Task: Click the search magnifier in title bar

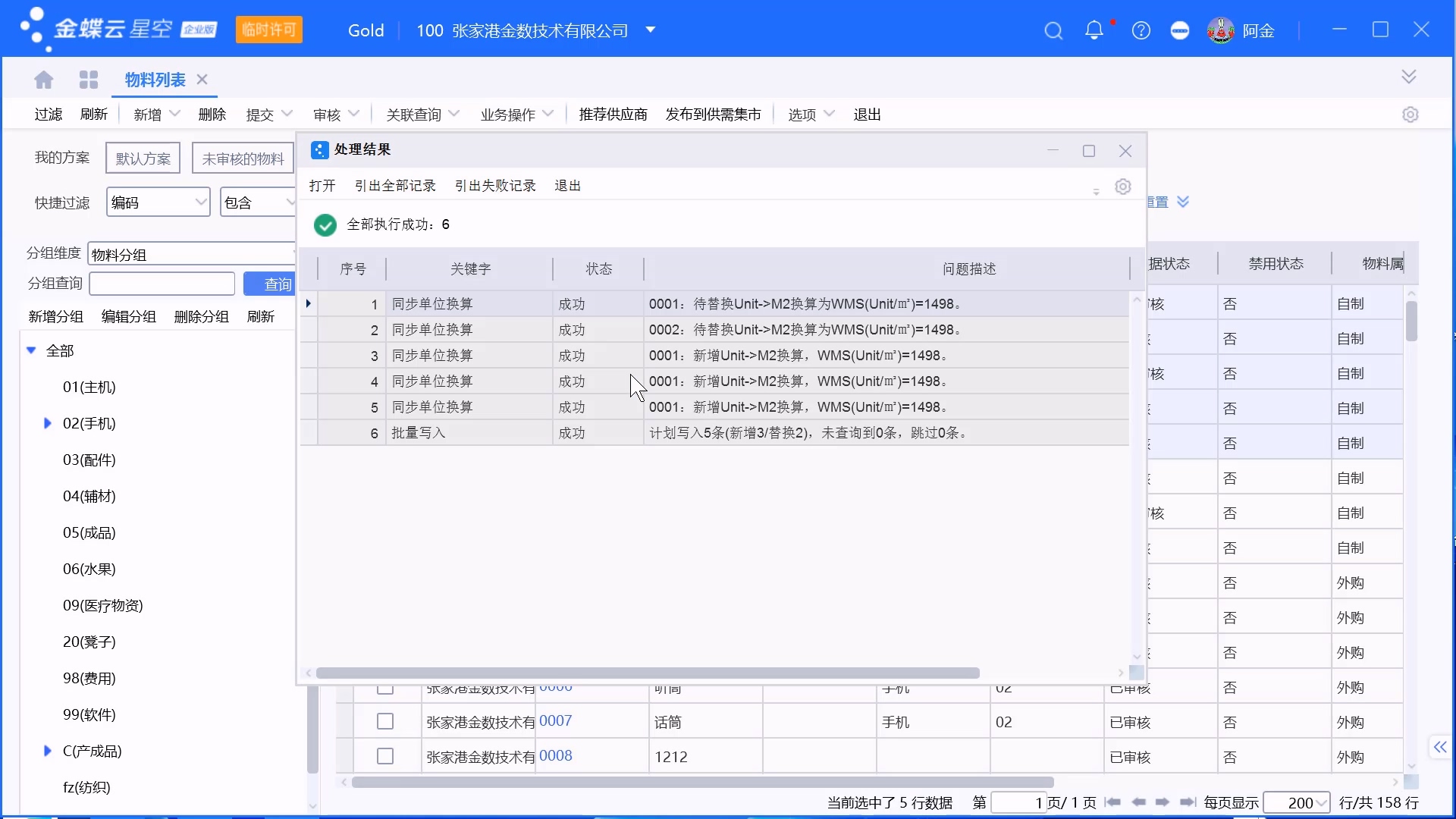Action: [x=1053, y=30]
